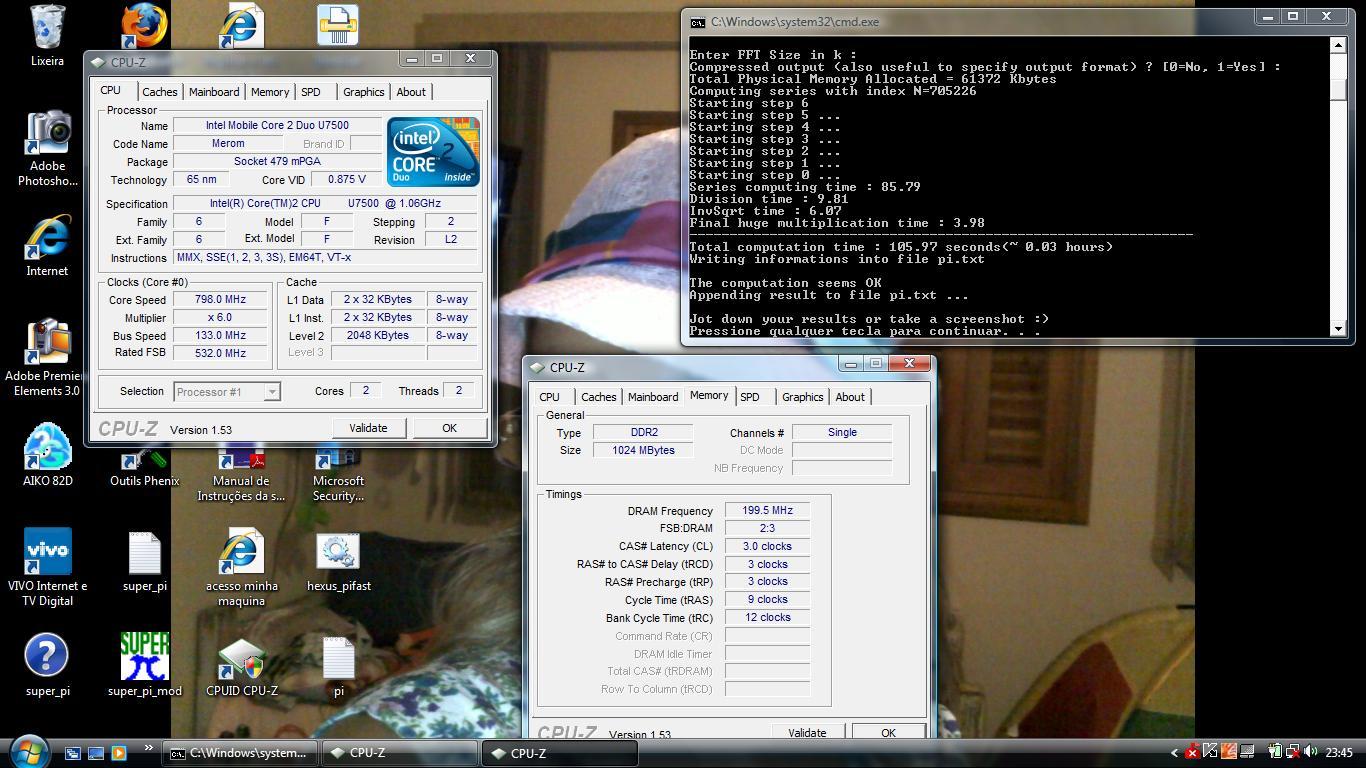Open SPD tab in CPU-Z Memory window
This screenshot has width=1366, height=768.
point(750,397)
